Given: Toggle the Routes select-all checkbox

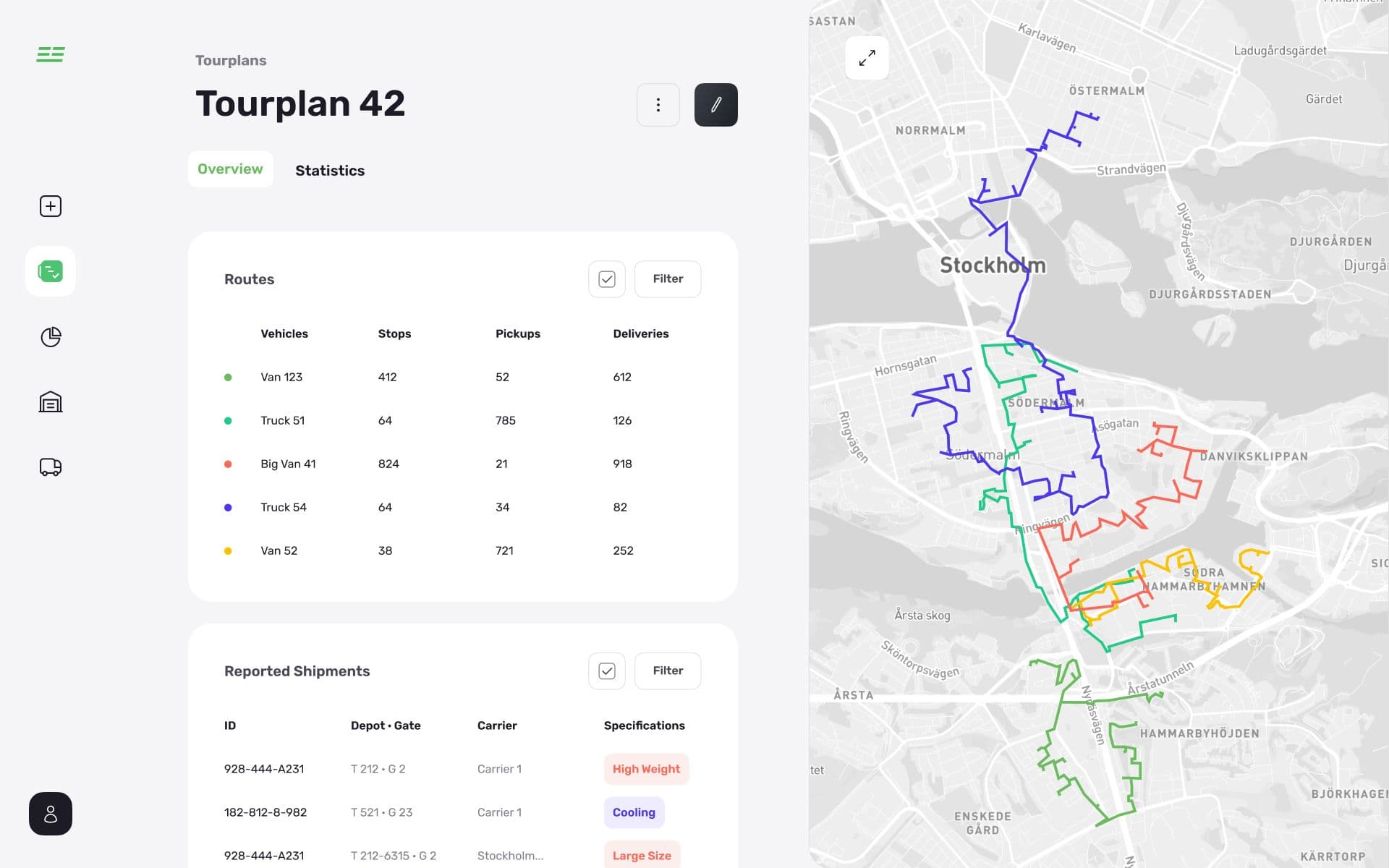Looking at the screenshot, I should point(606,279).
